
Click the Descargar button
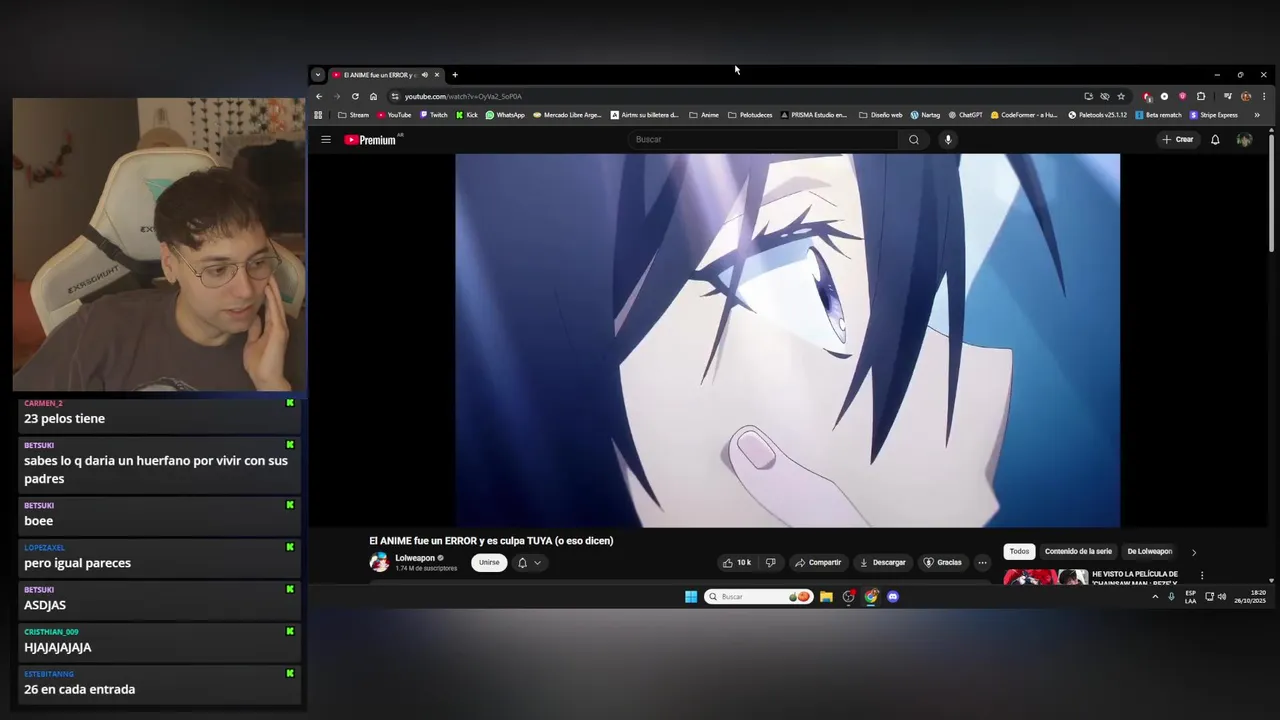pyautogui.click(x=882, y=563)
